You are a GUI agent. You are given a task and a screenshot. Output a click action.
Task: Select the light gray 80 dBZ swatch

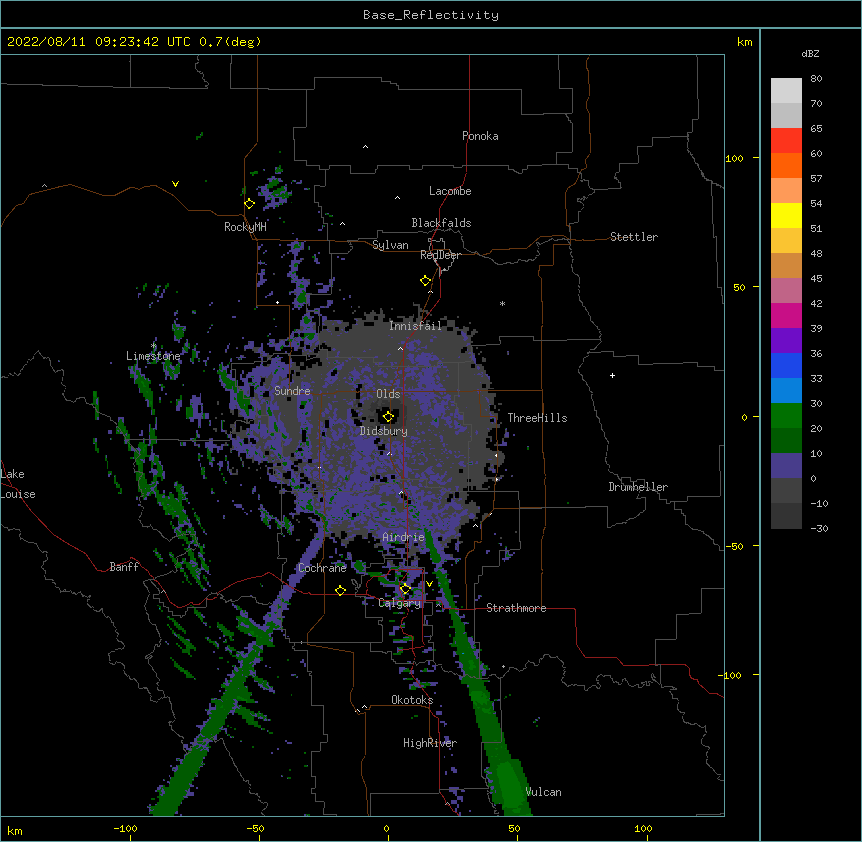786,90
